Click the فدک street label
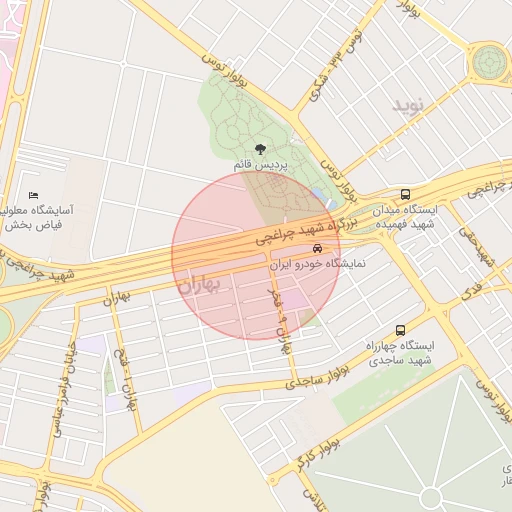512x512 pixels. pos(472,292)
